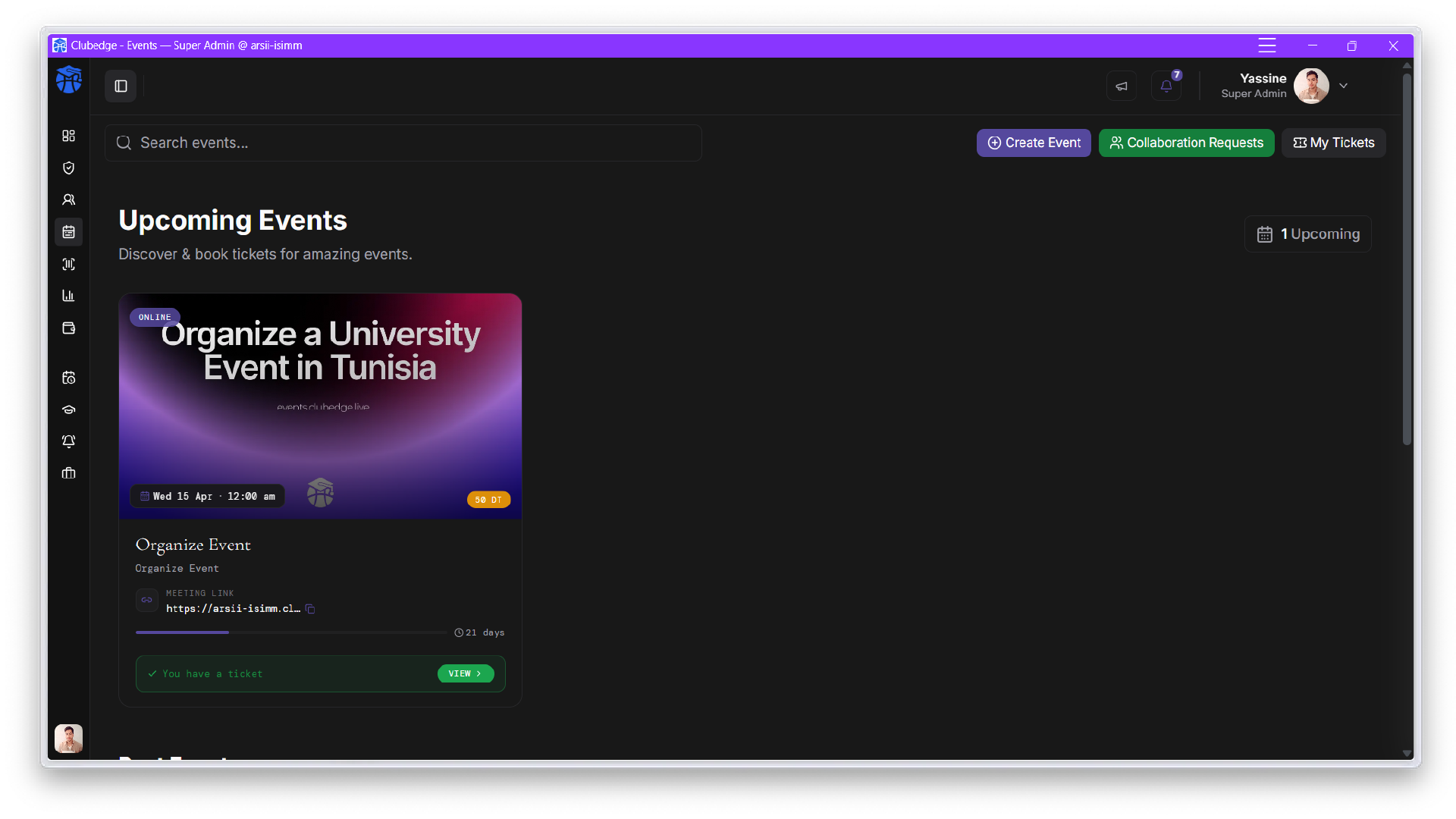Image resolution: width=1456 pixels, height=819 pixels.
Task: Click the 50 DT price tag
Action: click(488, 500)
